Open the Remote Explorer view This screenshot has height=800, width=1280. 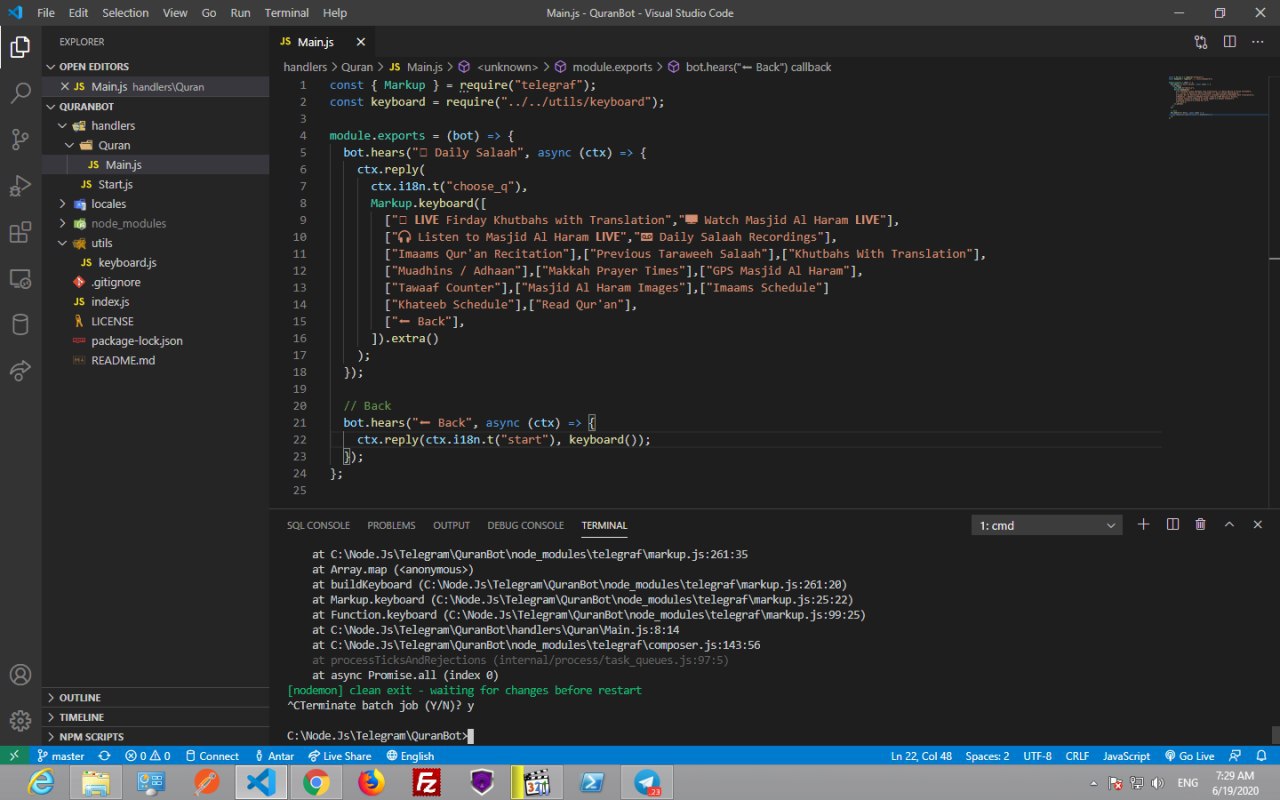[20, 278]
